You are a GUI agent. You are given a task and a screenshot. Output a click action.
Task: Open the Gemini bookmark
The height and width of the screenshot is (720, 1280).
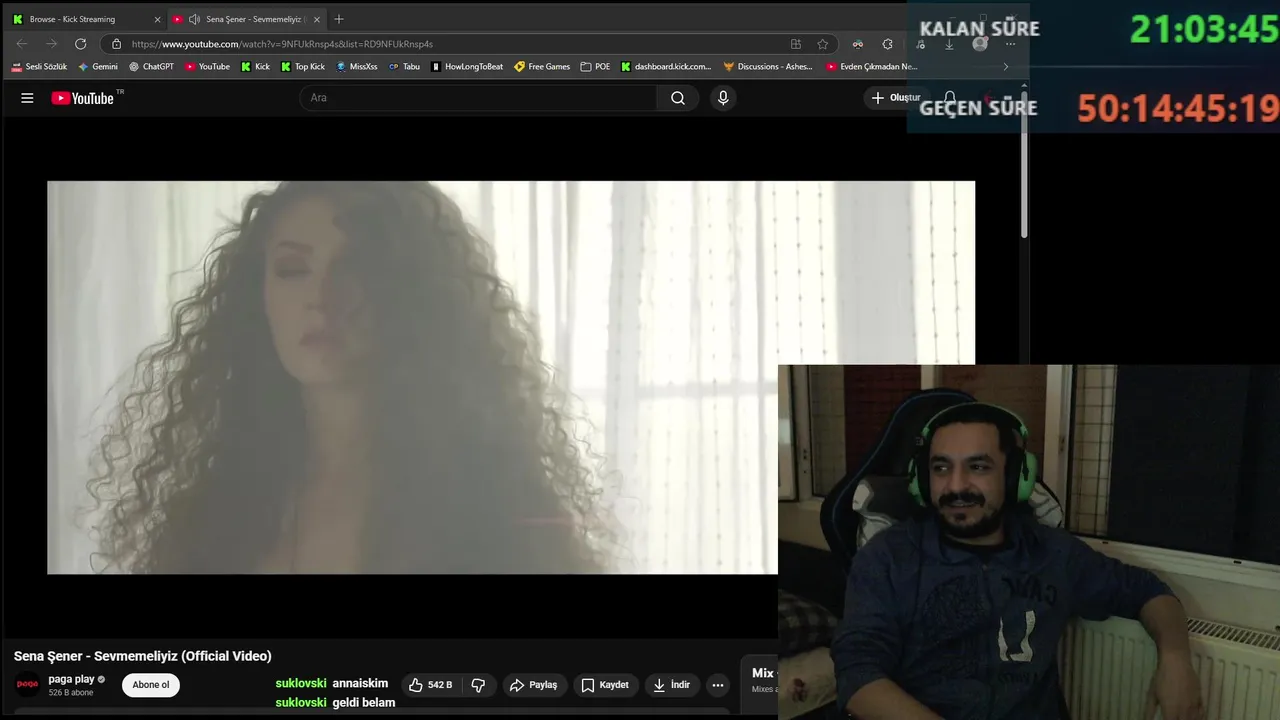[x=97, y=67]
